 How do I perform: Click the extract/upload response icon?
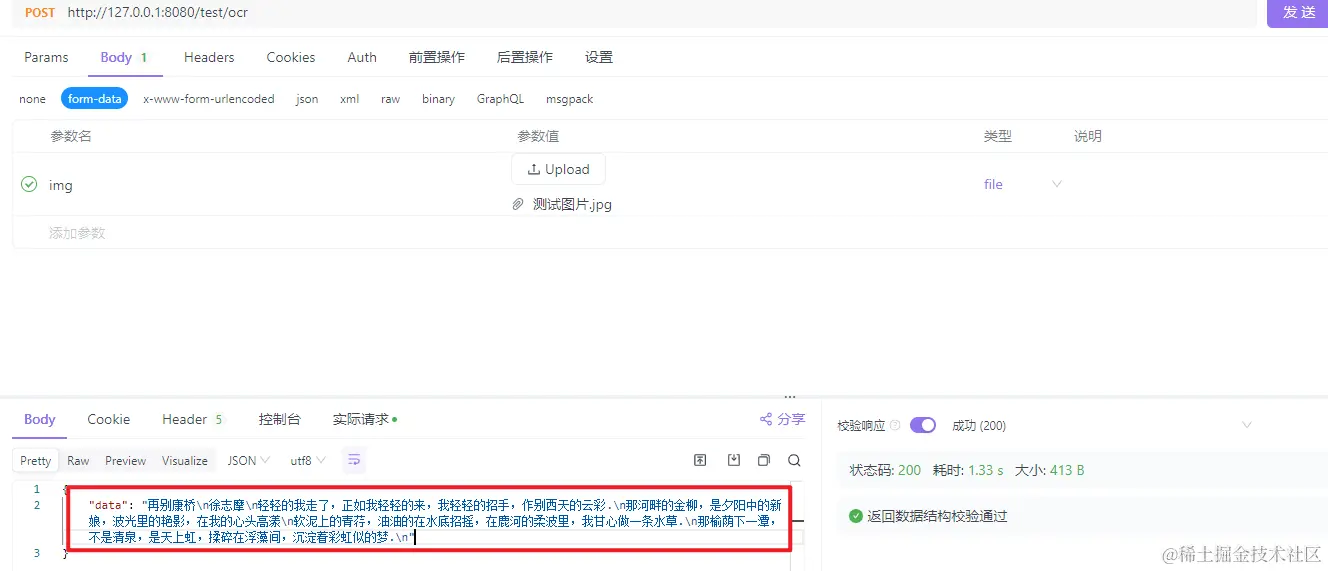tap(701, 460)
